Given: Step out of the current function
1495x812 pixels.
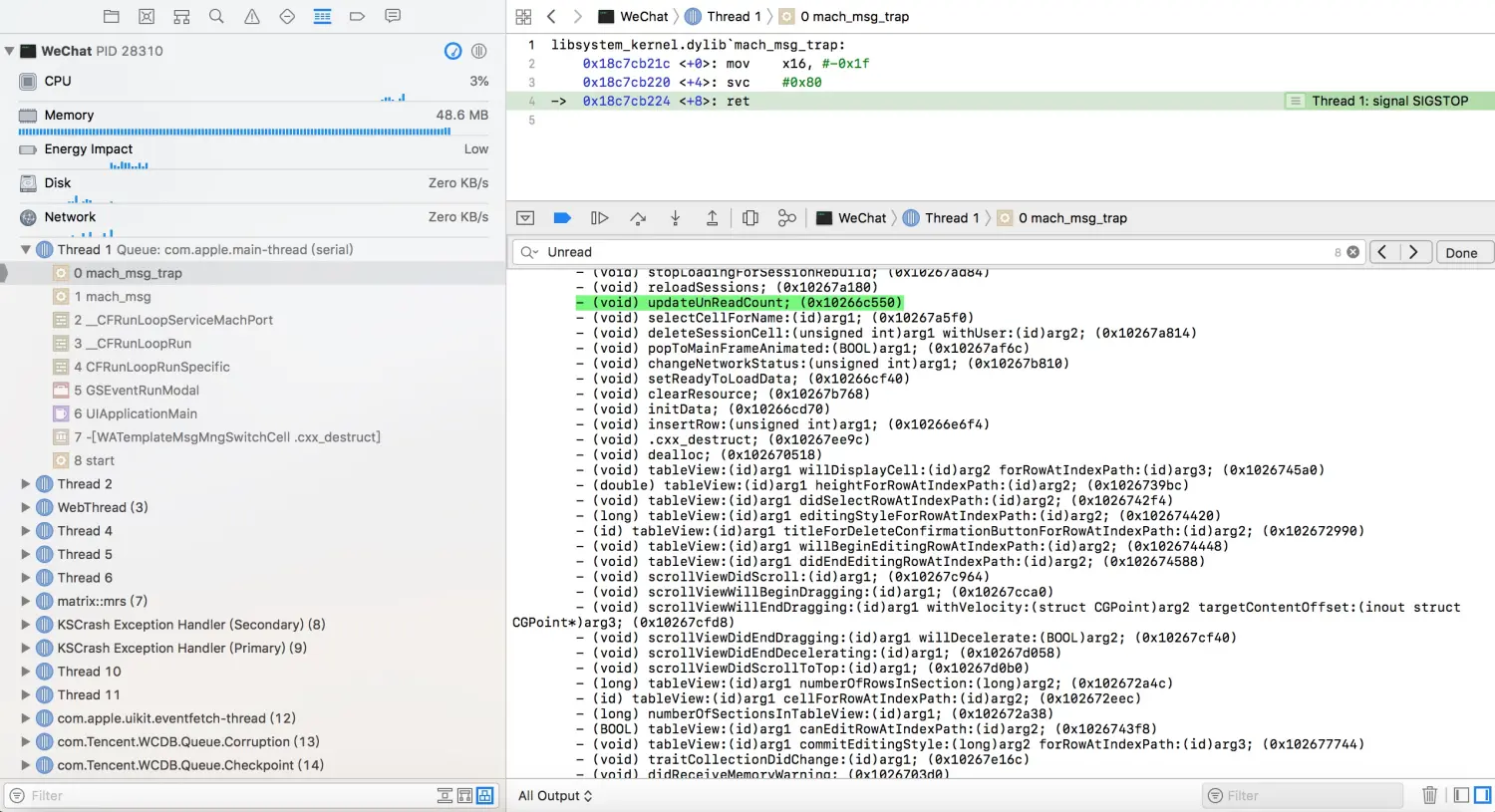Looking at the screenshot, I should [712, 218].
